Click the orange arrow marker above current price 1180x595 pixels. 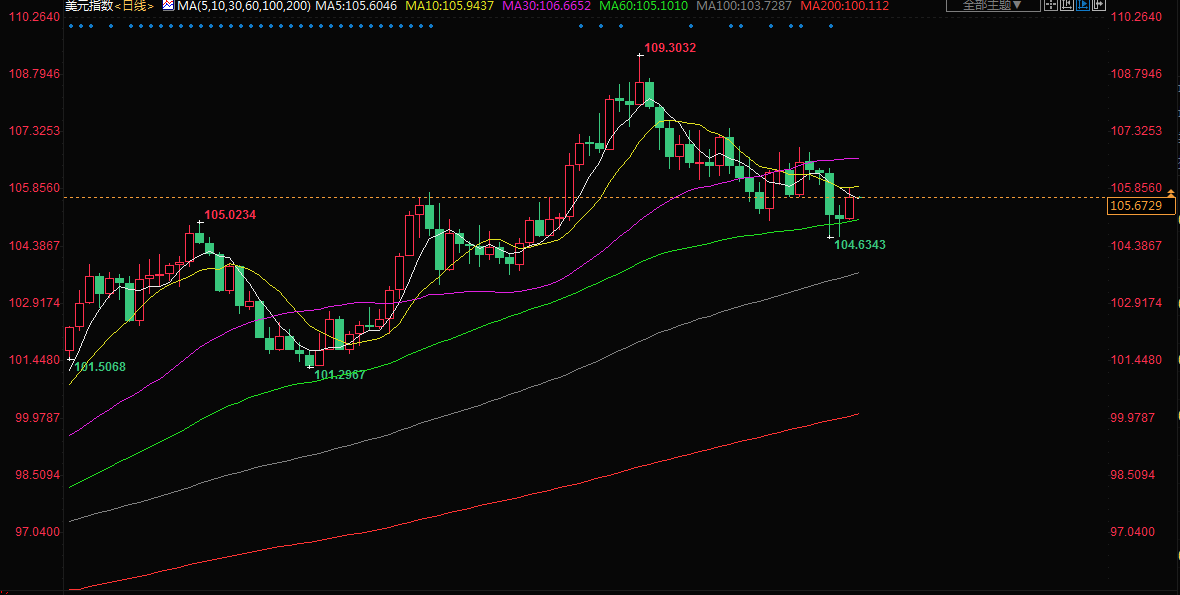pos(1170,191)
